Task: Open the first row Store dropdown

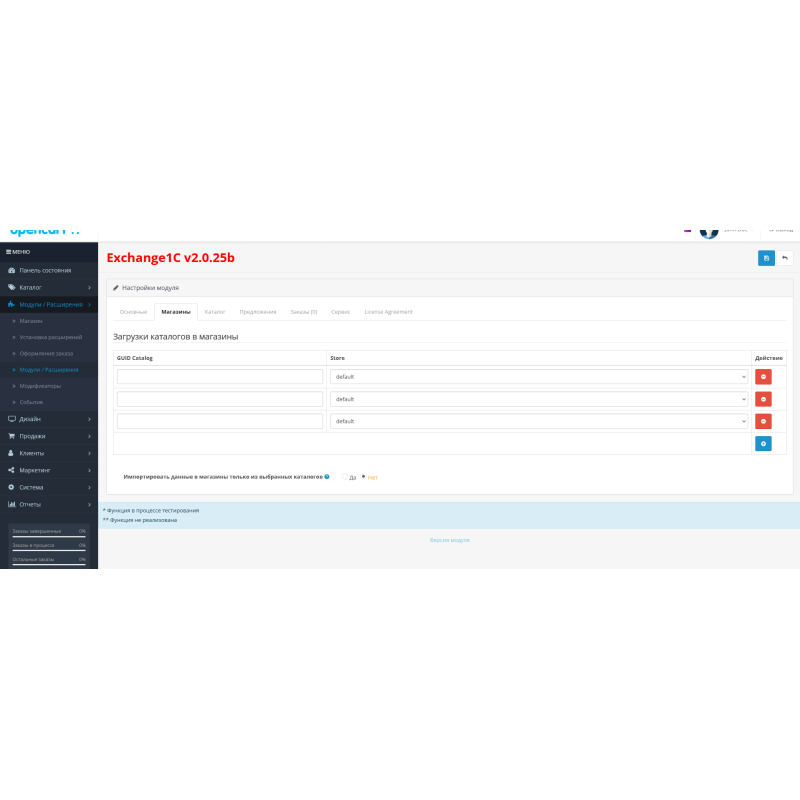Action: click(x=539, y=377)
